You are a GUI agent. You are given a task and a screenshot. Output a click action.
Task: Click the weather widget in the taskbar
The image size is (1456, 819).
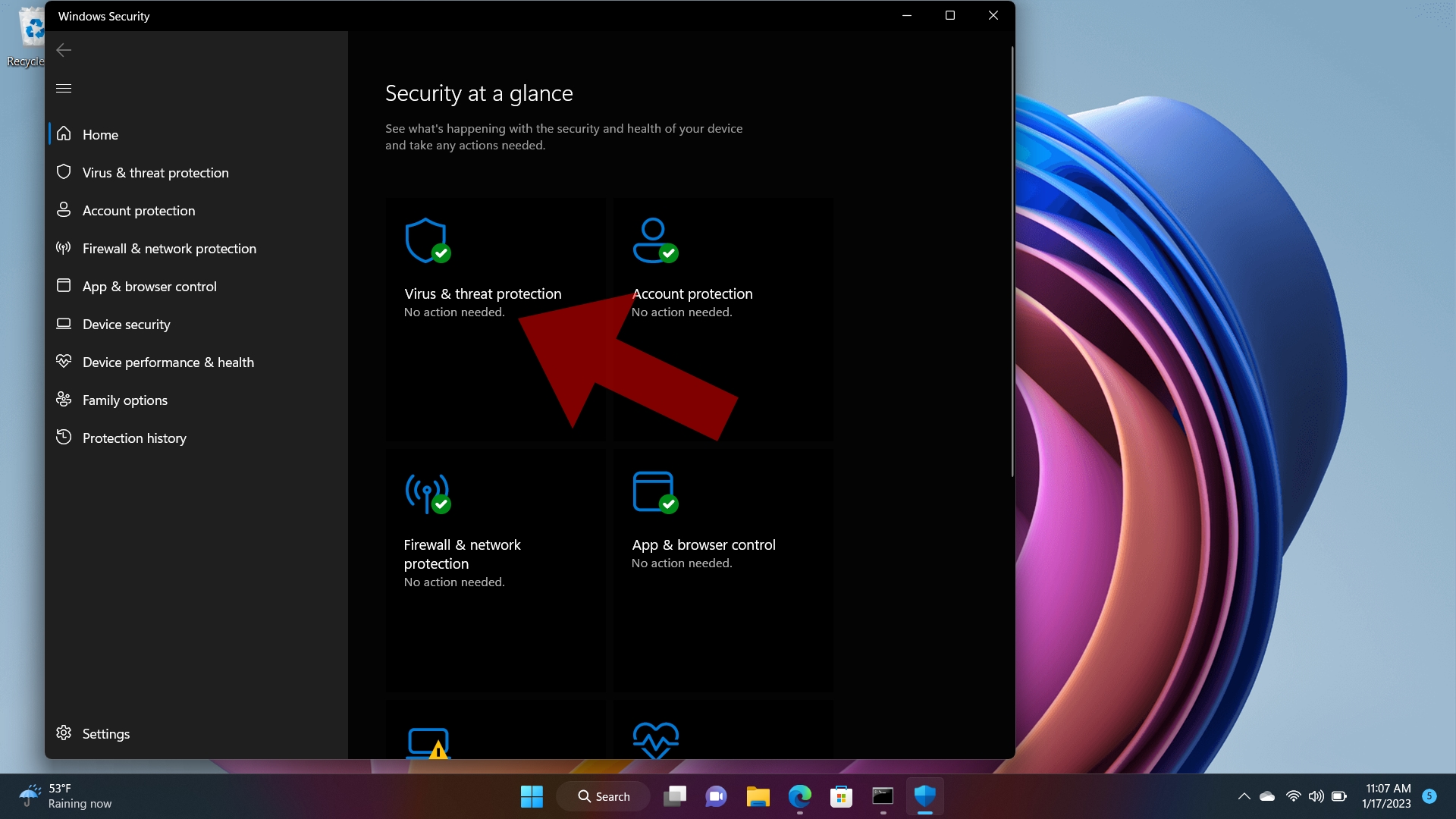(65, 795)
